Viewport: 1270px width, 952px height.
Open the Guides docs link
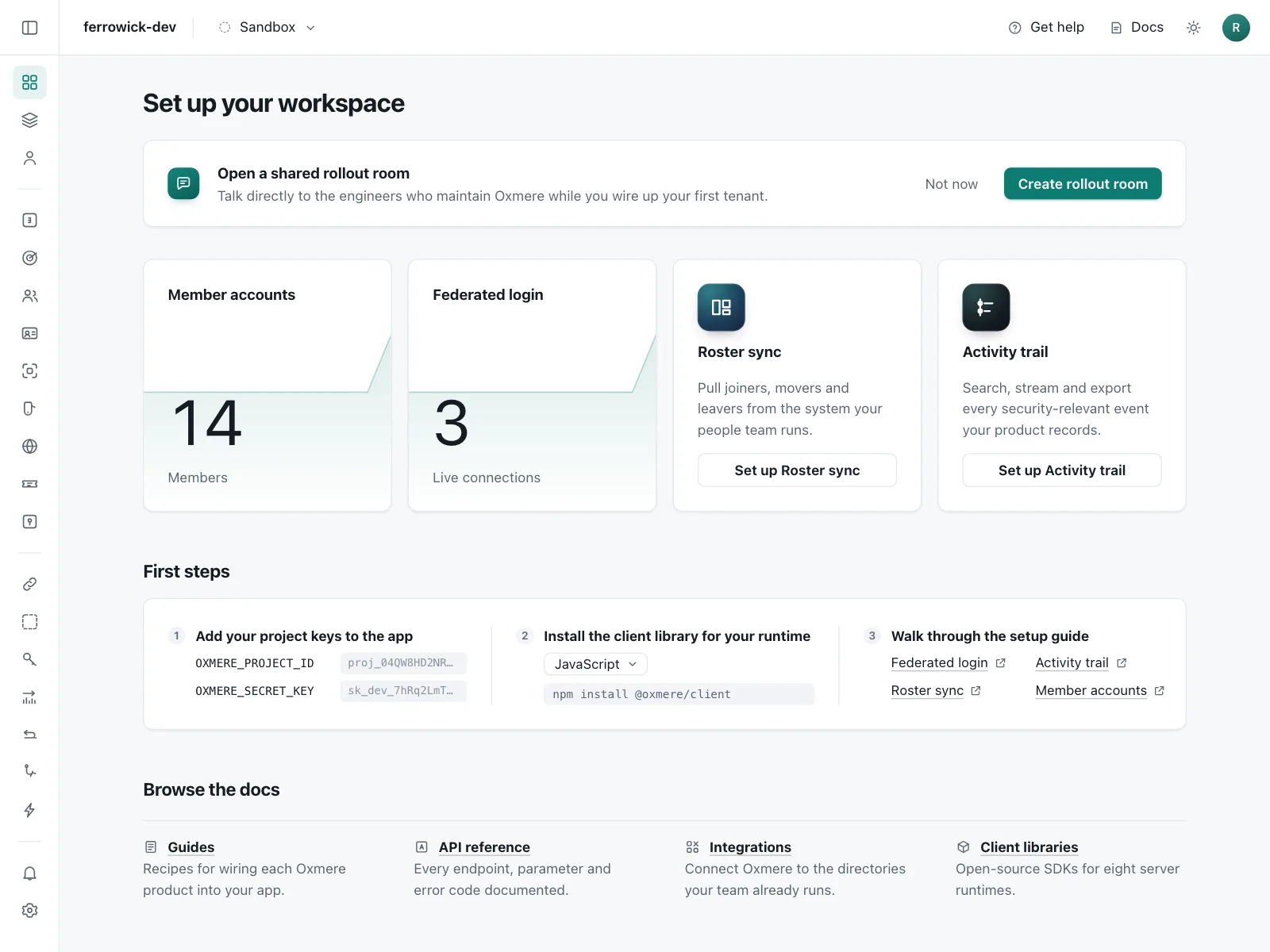click(190, 847)
